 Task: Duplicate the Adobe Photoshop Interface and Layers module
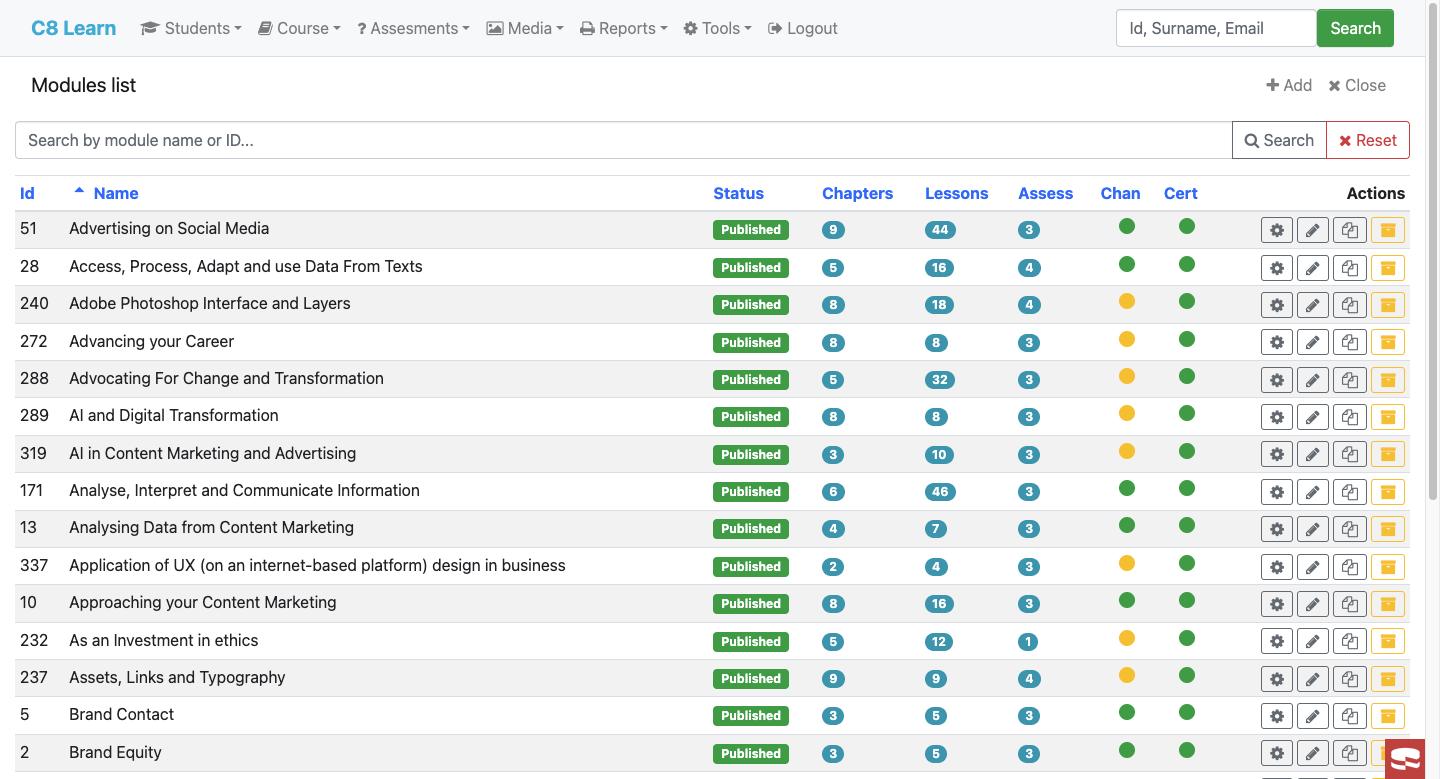(1350, 305)
